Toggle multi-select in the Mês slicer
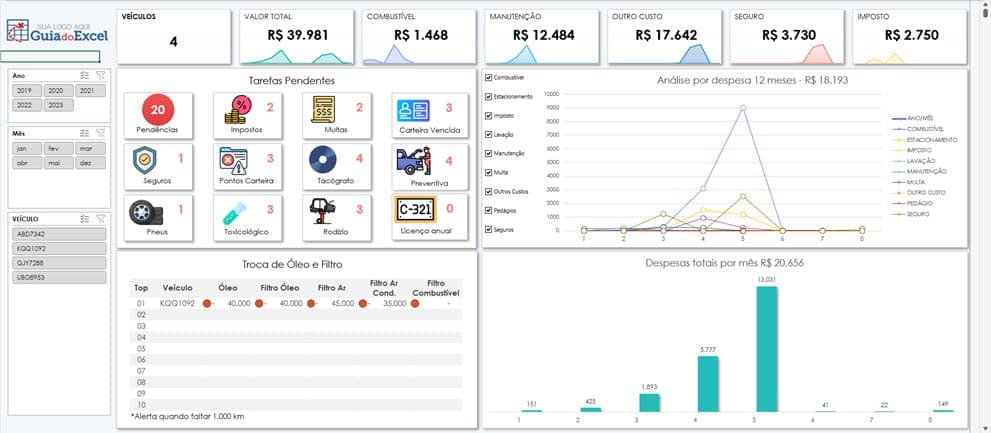 click(x=85, y=133)
